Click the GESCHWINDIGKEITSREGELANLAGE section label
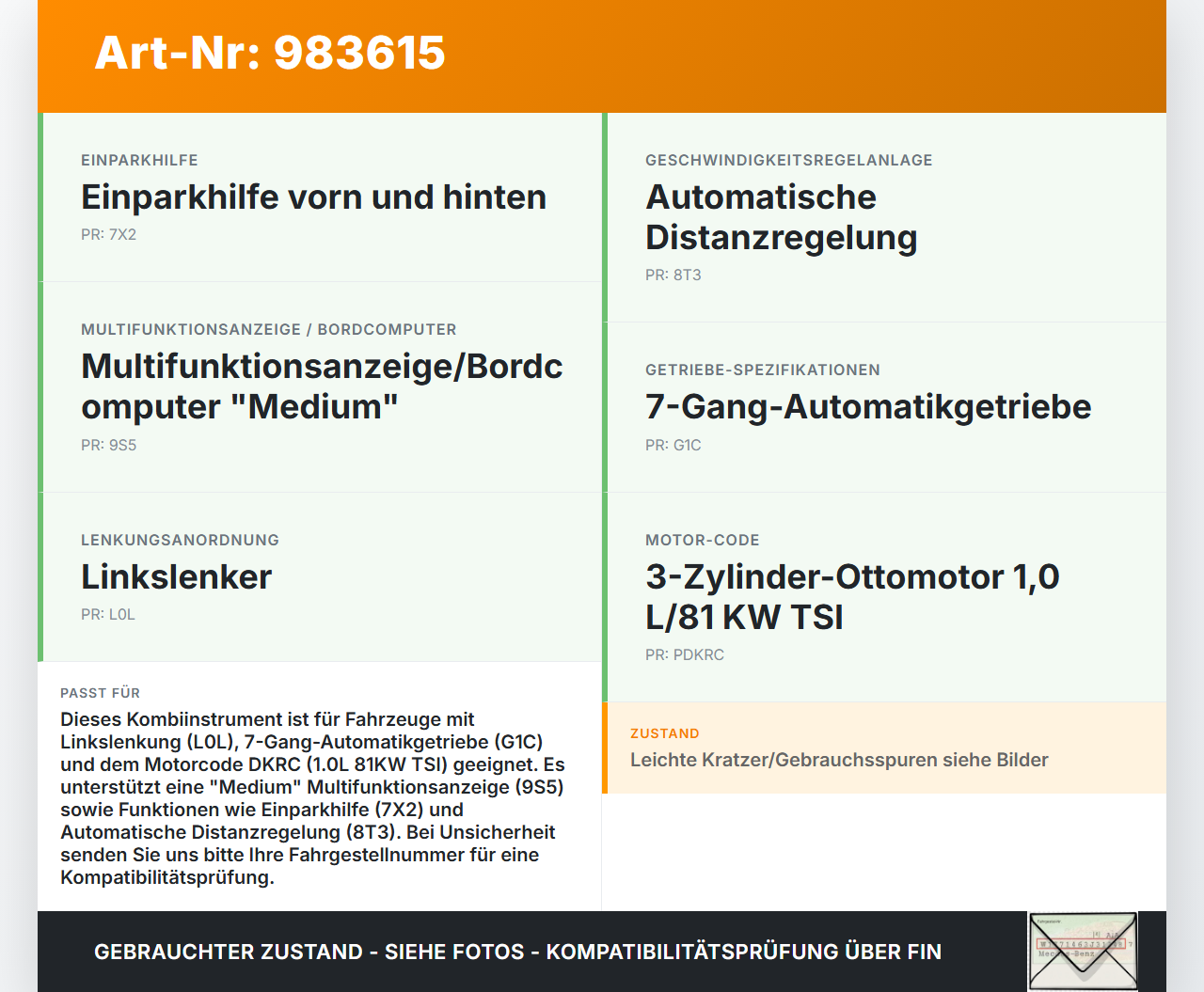This screenshot has width=1204, height=992. click(x=788, y=160)
